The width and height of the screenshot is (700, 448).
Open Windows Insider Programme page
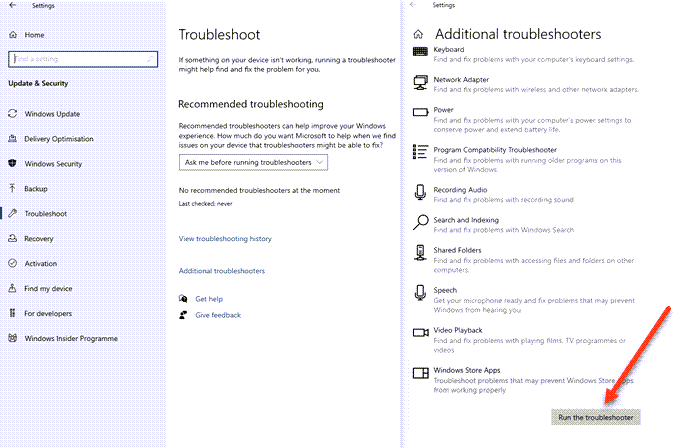pyautogui.click(x=71, y=339)
